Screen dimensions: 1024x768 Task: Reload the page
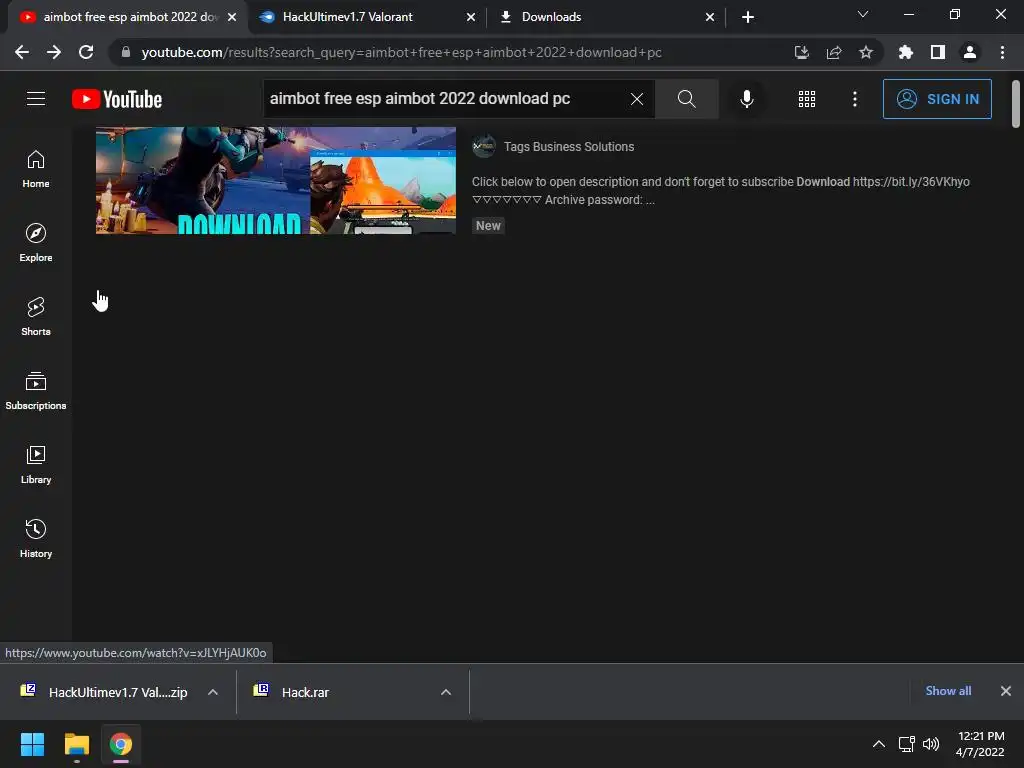(x=86, y=52)
